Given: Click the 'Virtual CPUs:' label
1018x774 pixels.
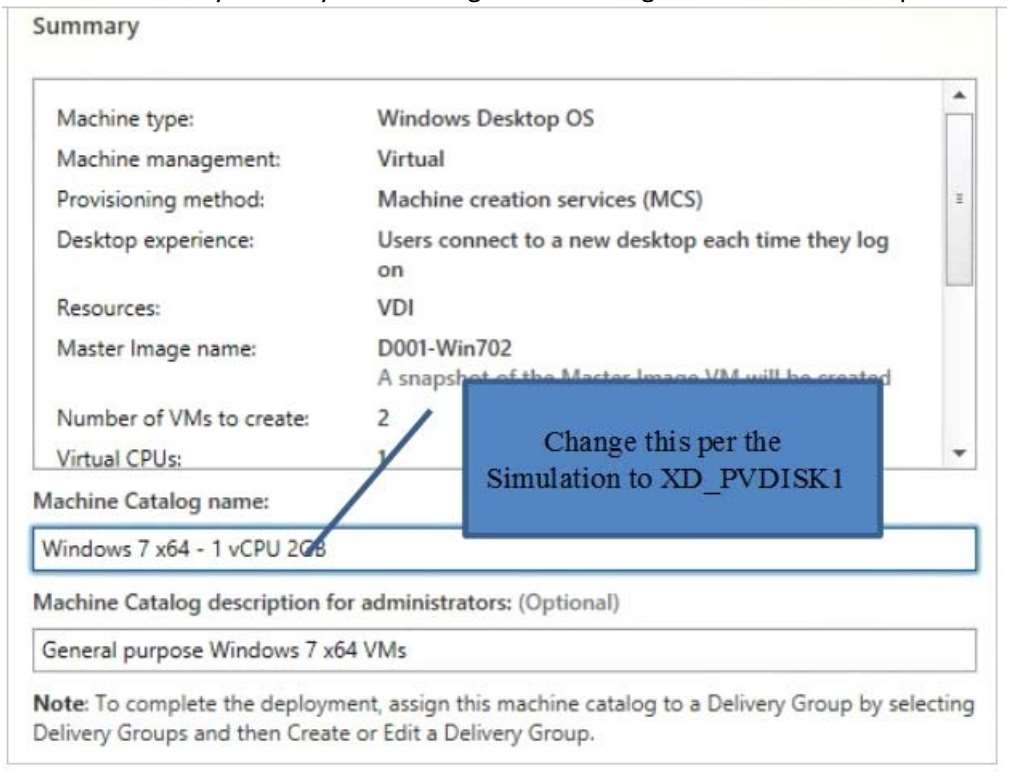Looking at the screenshot, I should (119, 458).
